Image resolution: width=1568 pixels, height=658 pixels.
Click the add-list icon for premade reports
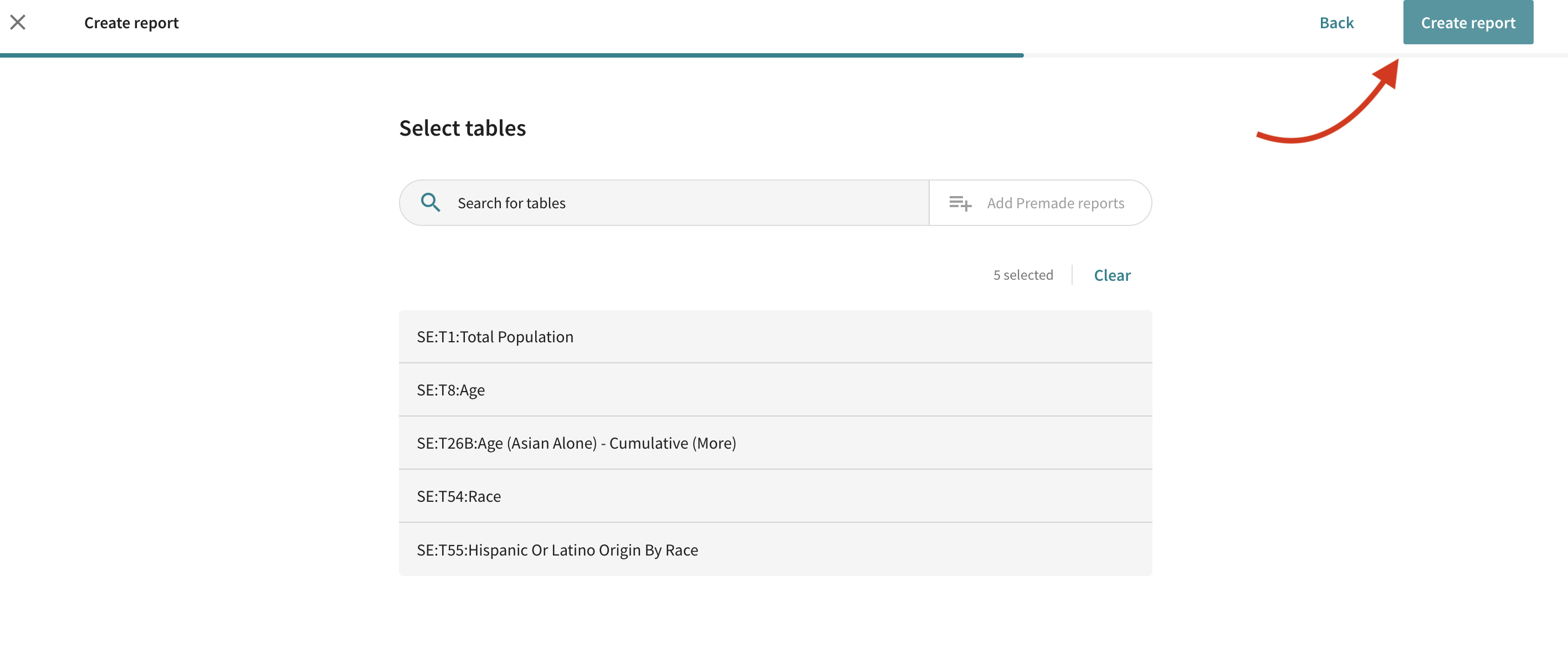pyautogui.click(x=960, y=203)
